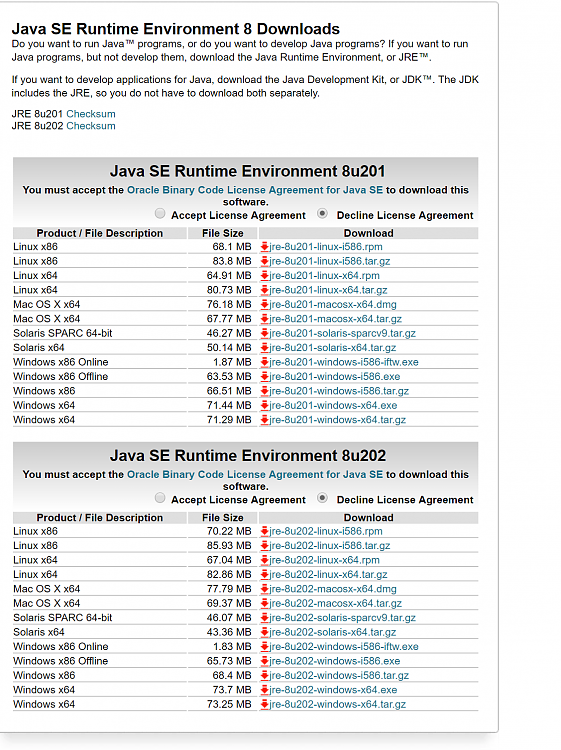The width and height of the screenshot is (561, 750).
Task: Click download arrow icon for jre-8u201-windows-i586.exe
Action: (x=264, y=376)
